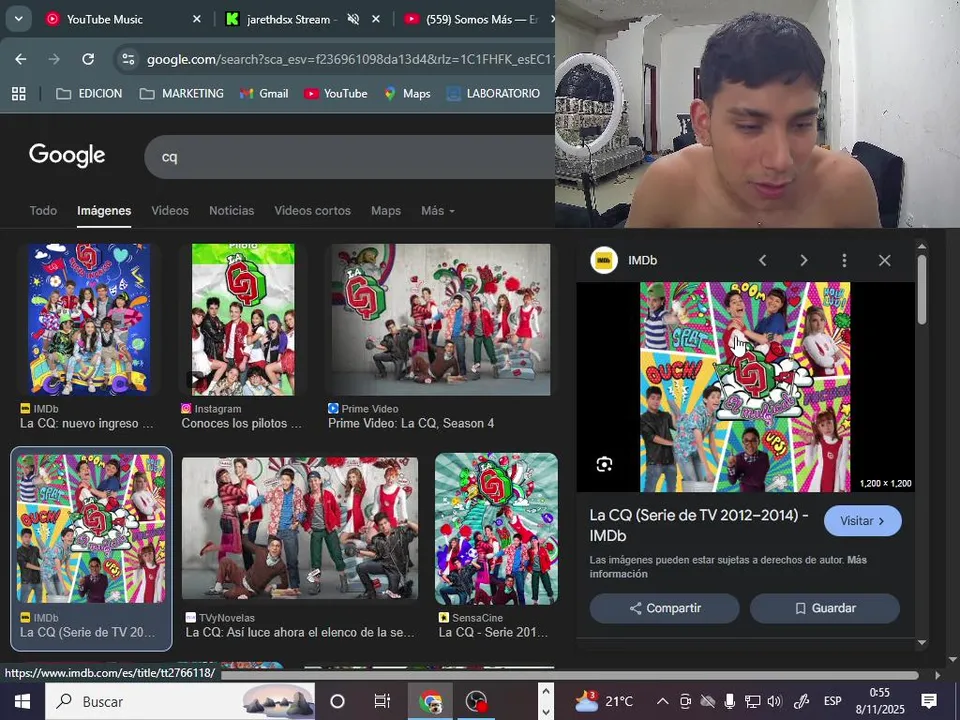The height and width of the screenshot is (720, 960).
Task: Open the notifications action center icon
Action: point(929,701)
